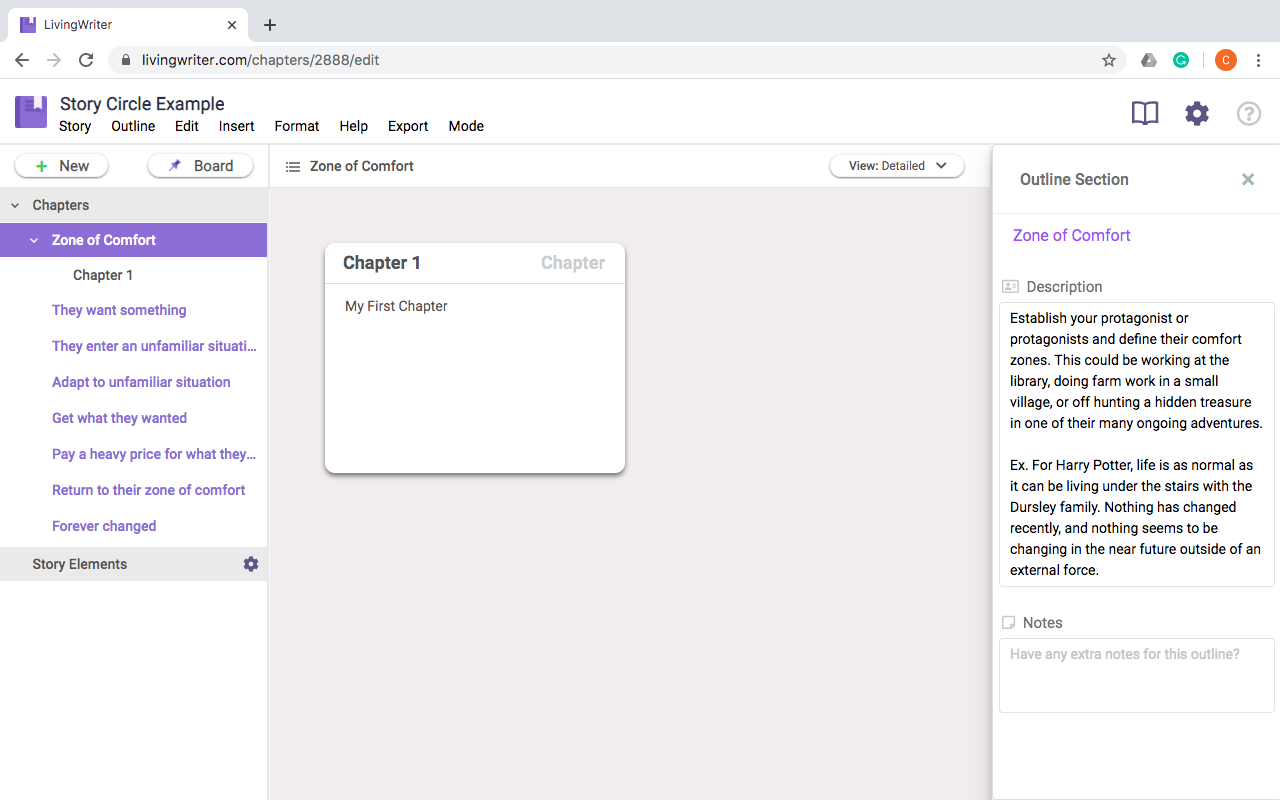Click the list icon beside Zone of Comfort
Screen dimensions: 1280x800
tap(293, 167)
